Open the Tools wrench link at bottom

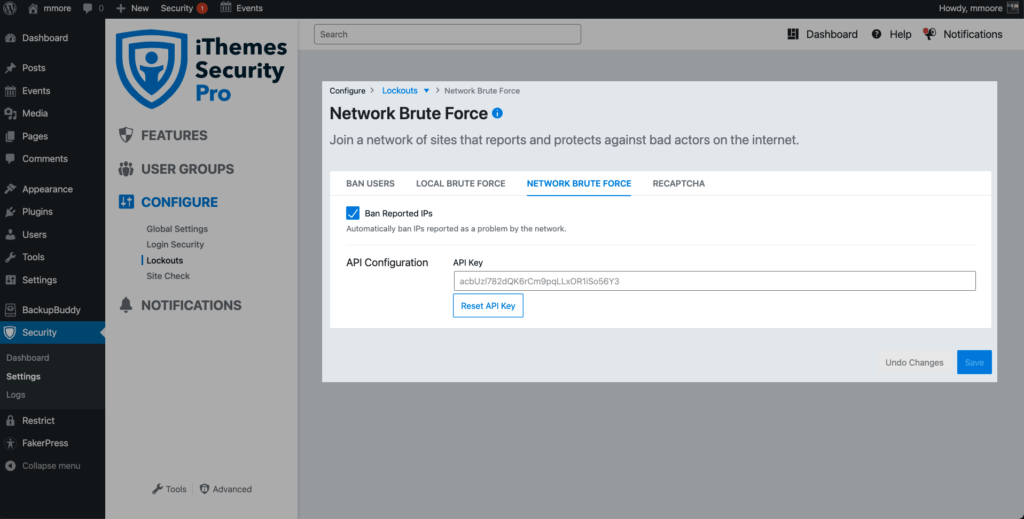click(x=169, y=489)
